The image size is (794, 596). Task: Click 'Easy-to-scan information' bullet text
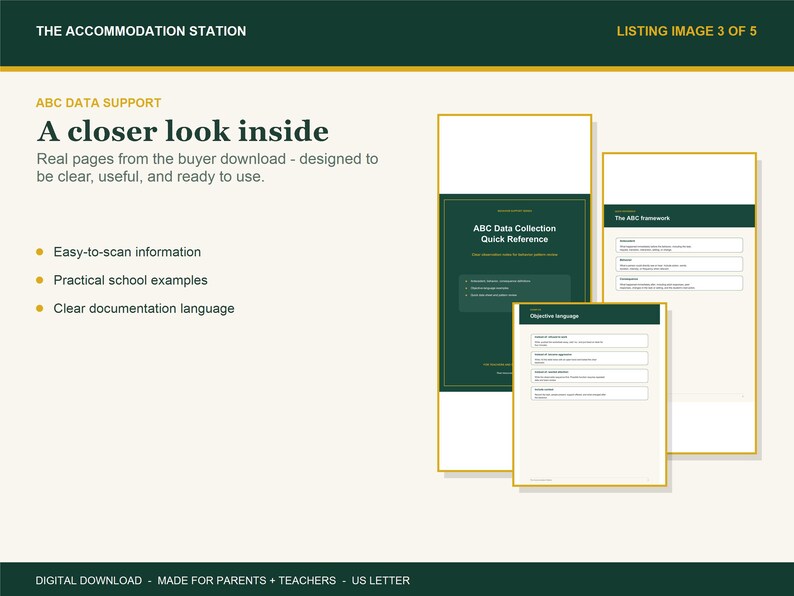pos(127,252)
